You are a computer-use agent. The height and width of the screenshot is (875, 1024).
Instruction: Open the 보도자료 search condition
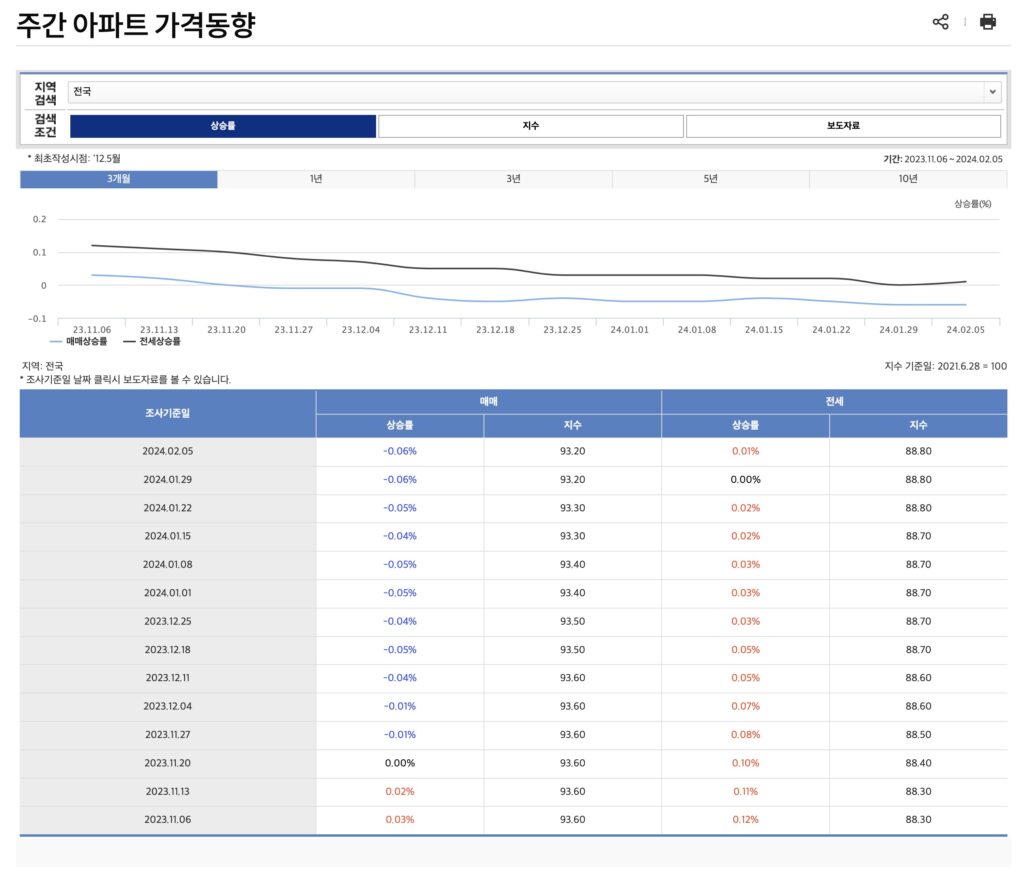843,126
